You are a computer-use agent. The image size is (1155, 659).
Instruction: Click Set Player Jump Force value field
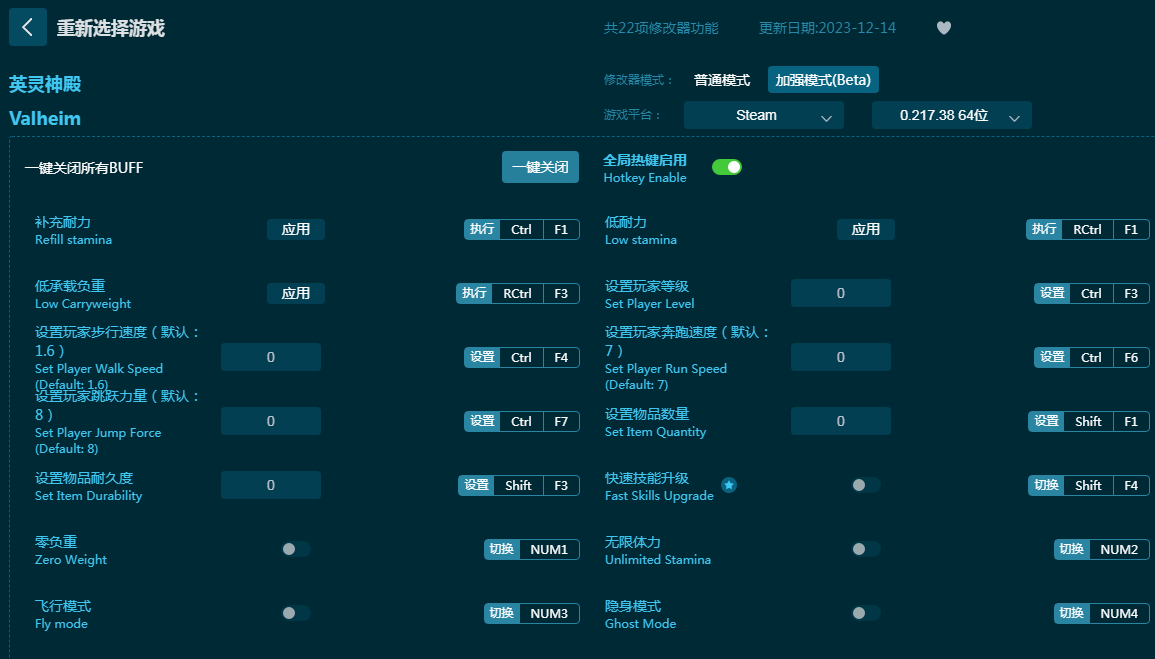click(x=270, y=421)
